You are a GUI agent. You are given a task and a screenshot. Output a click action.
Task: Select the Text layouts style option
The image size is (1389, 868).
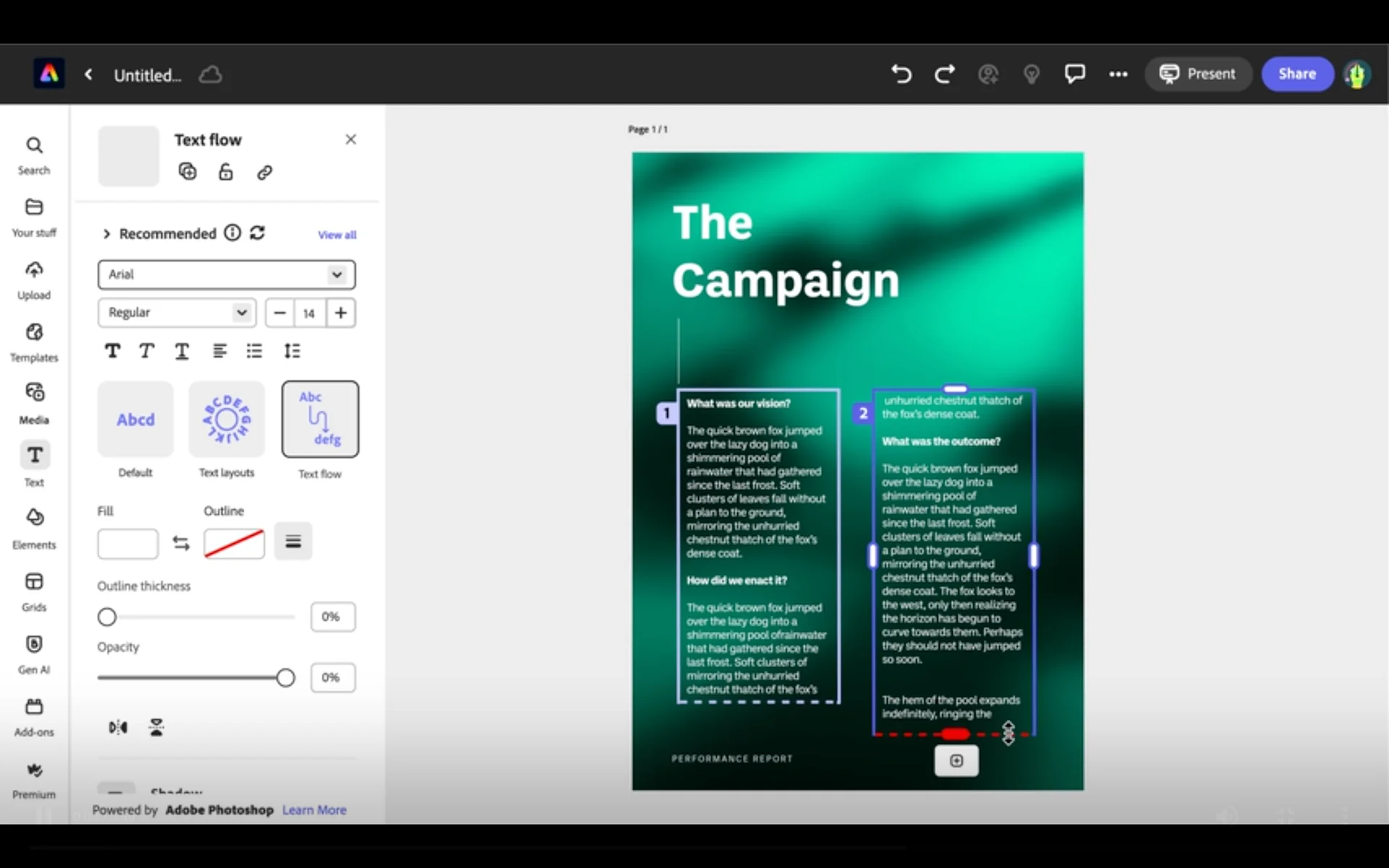click(x=226, y=420)
